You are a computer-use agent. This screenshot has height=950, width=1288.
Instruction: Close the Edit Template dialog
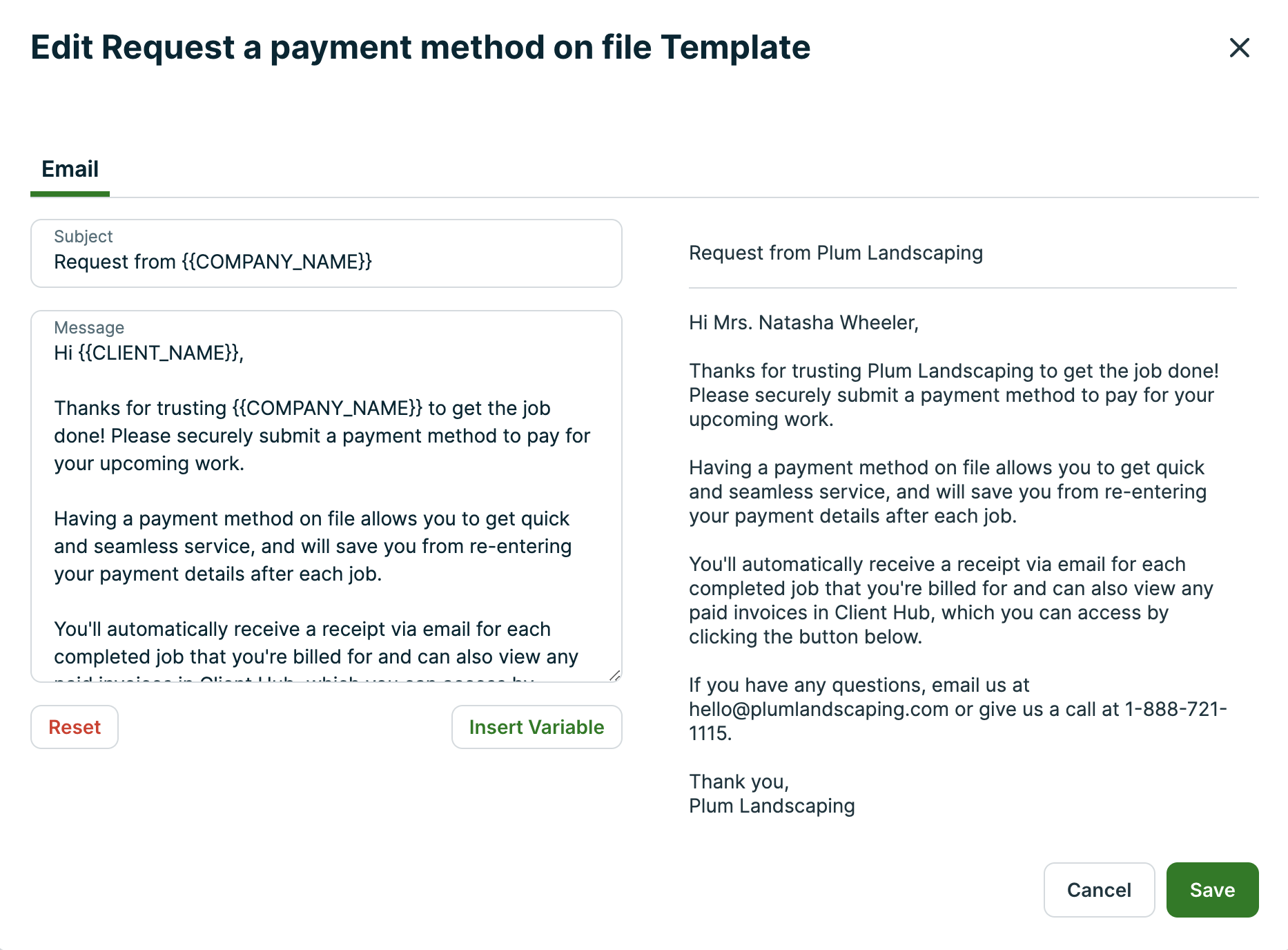pos(1239,48)
